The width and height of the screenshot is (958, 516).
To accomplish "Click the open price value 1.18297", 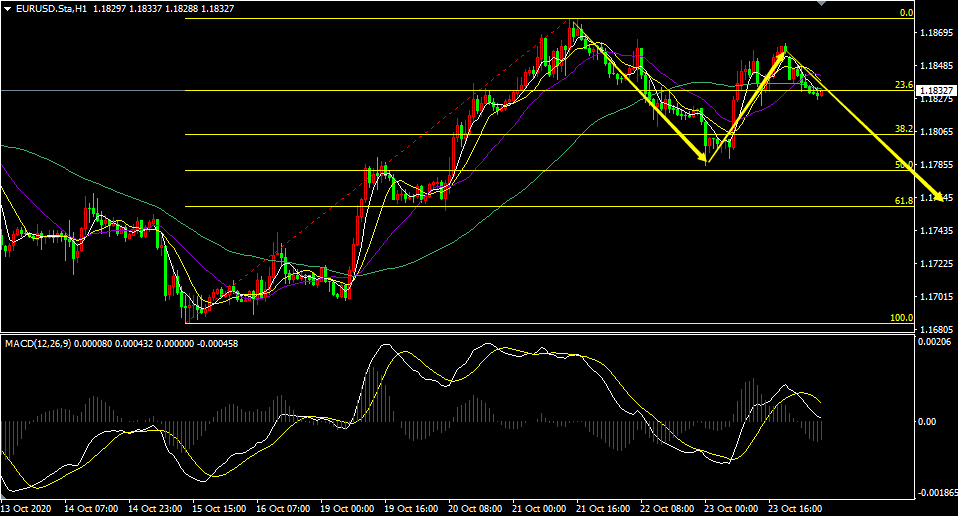I will coord(110,9).
